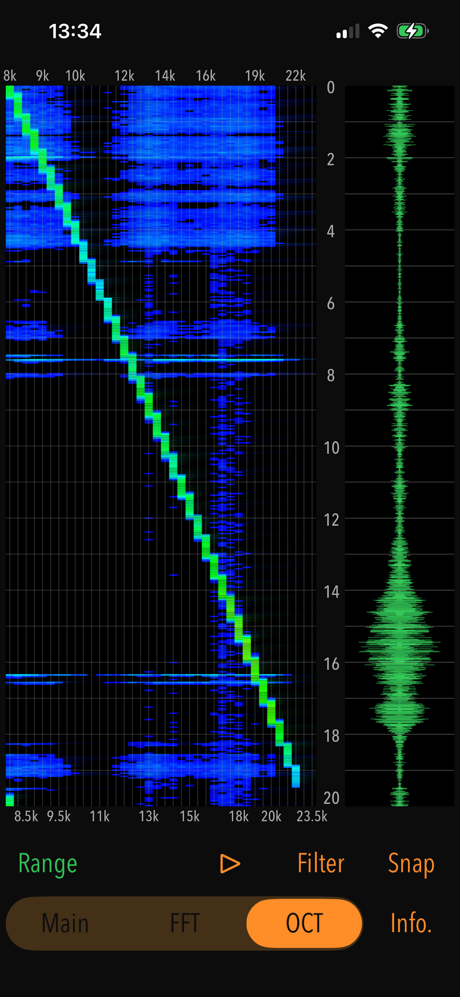Tap the 23.5k frequency label at bottom
The image size is (460, 997).
tap(311, 817)
